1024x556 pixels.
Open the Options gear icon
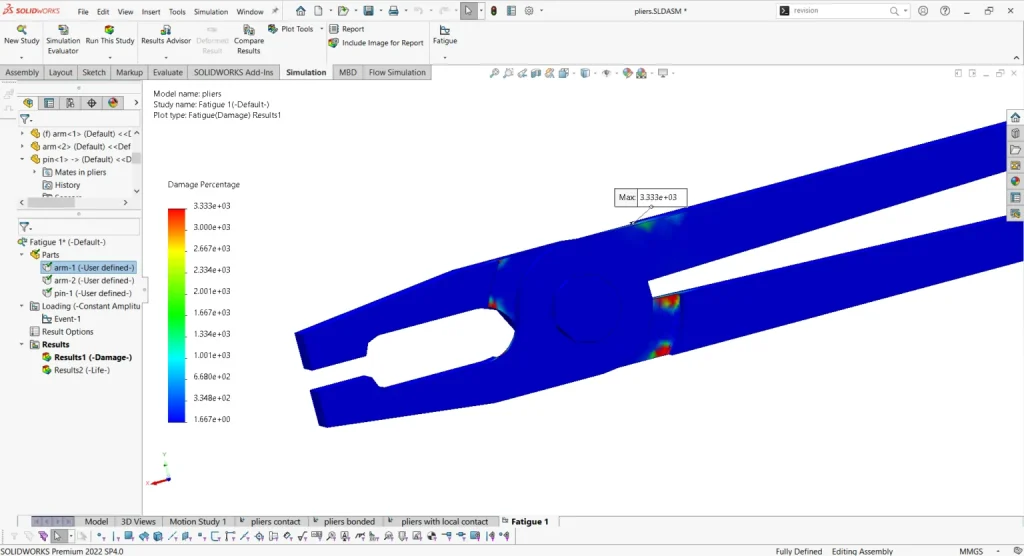pos(529,10)
